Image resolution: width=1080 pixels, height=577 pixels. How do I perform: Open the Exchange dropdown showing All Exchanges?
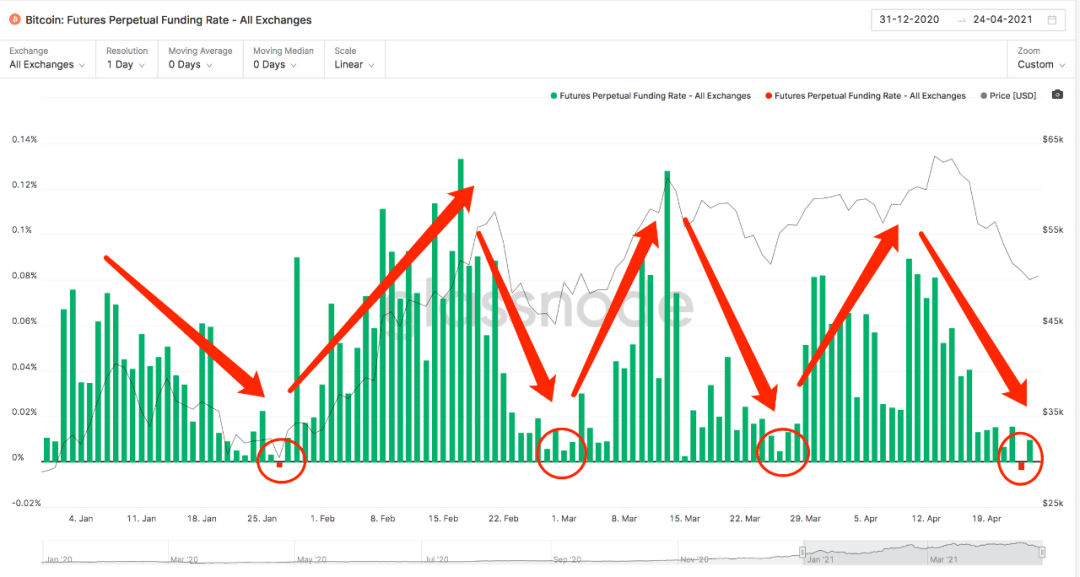47,59
